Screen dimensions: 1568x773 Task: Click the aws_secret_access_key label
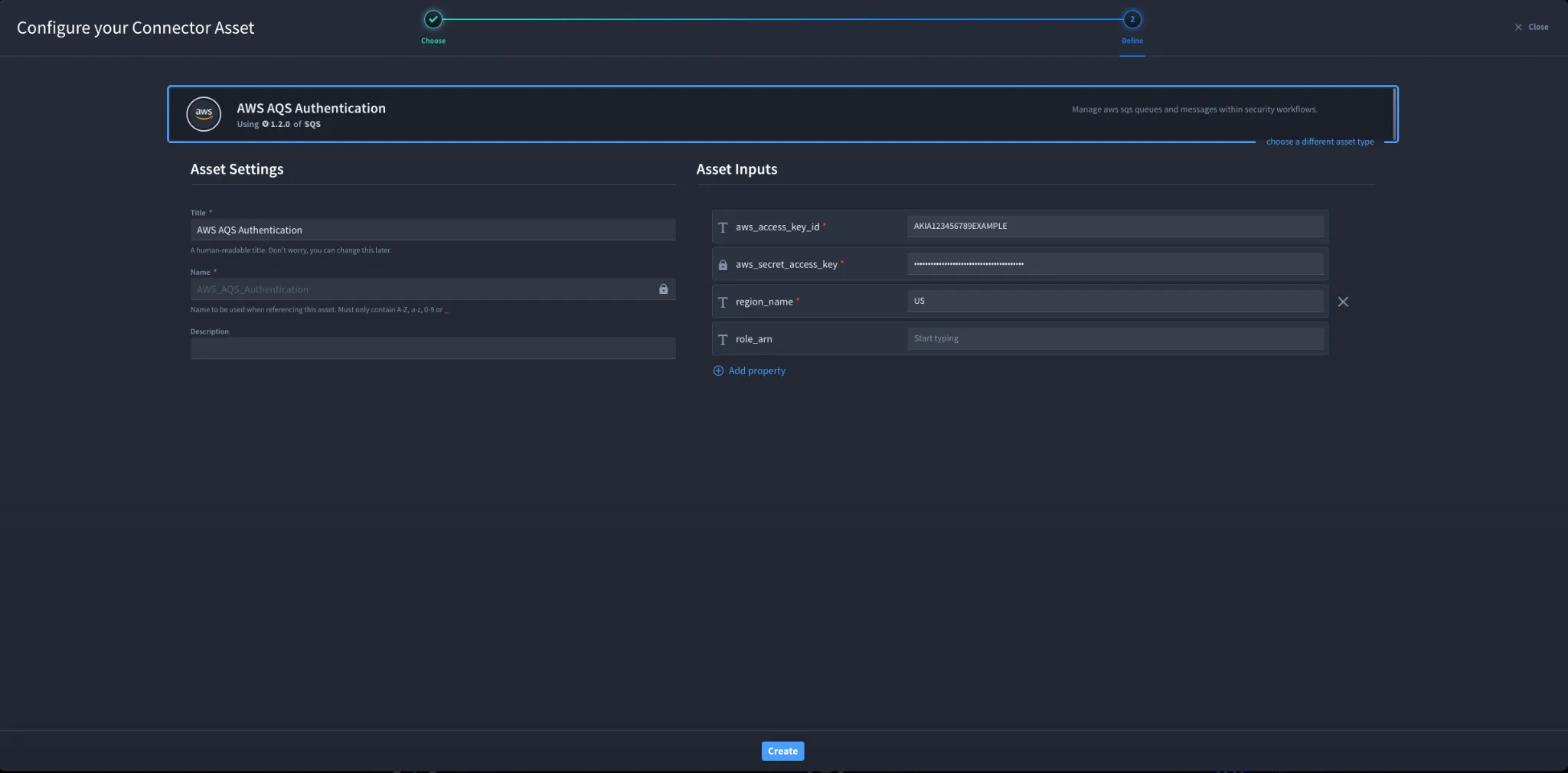(786, 264)
